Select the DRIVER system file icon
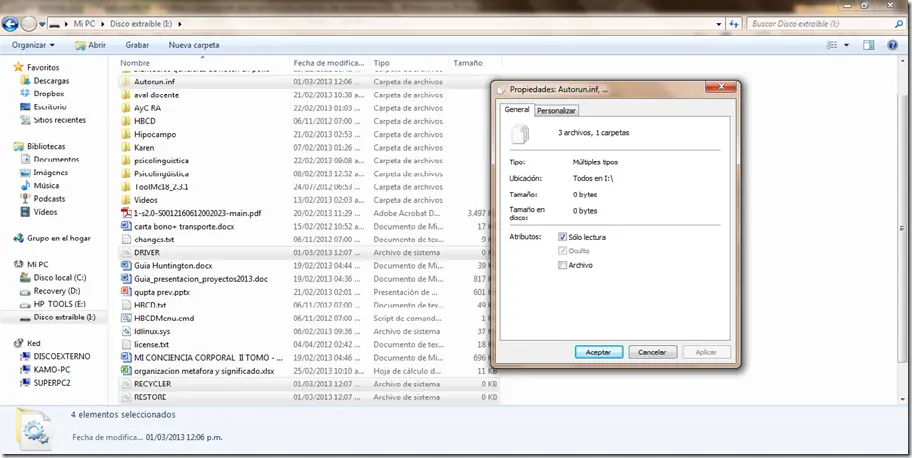 pyautogui.click(x=126, y=253)
